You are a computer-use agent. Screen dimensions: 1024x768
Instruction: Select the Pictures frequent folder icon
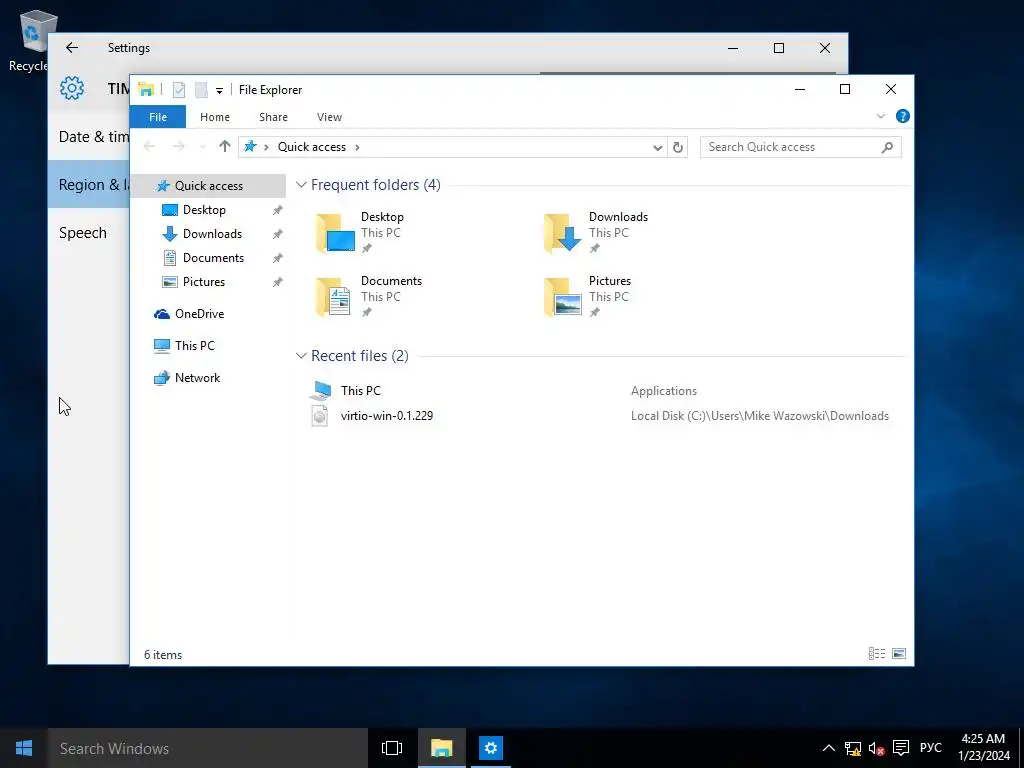click(563, 296)
